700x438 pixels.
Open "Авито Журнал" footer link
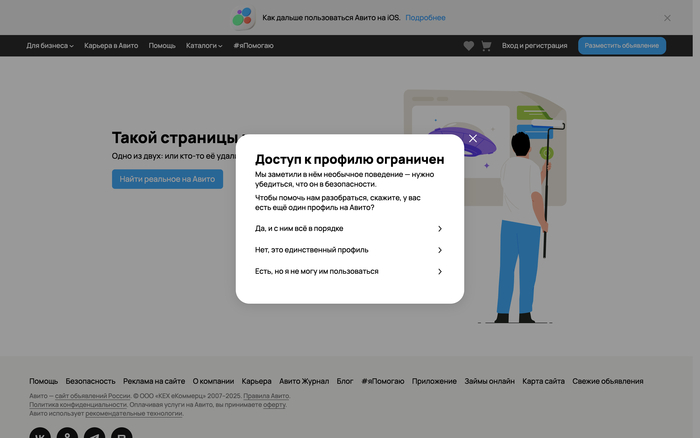coord(304,381)
